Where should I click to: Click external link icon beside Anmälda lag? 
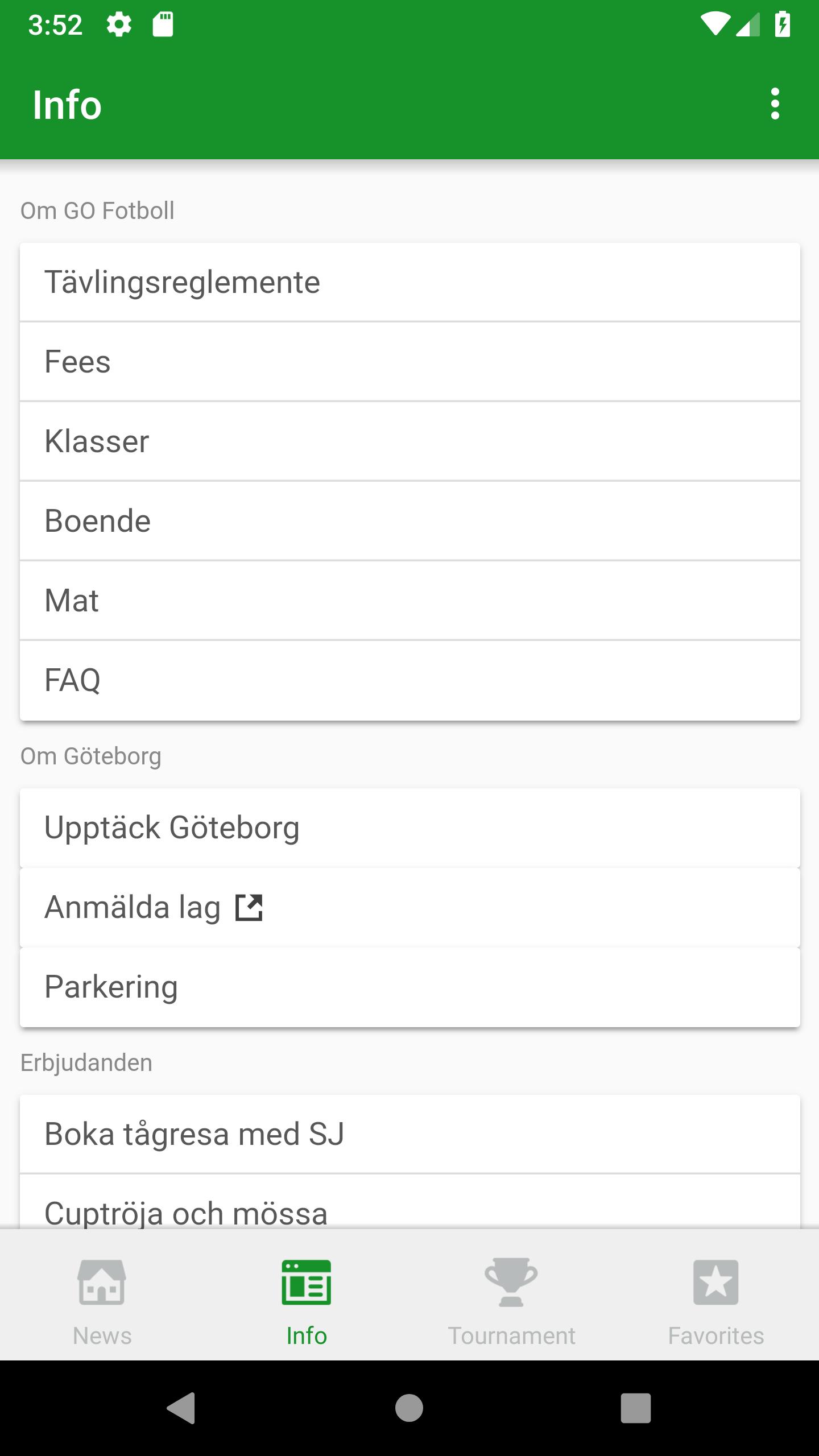point(249,907)
